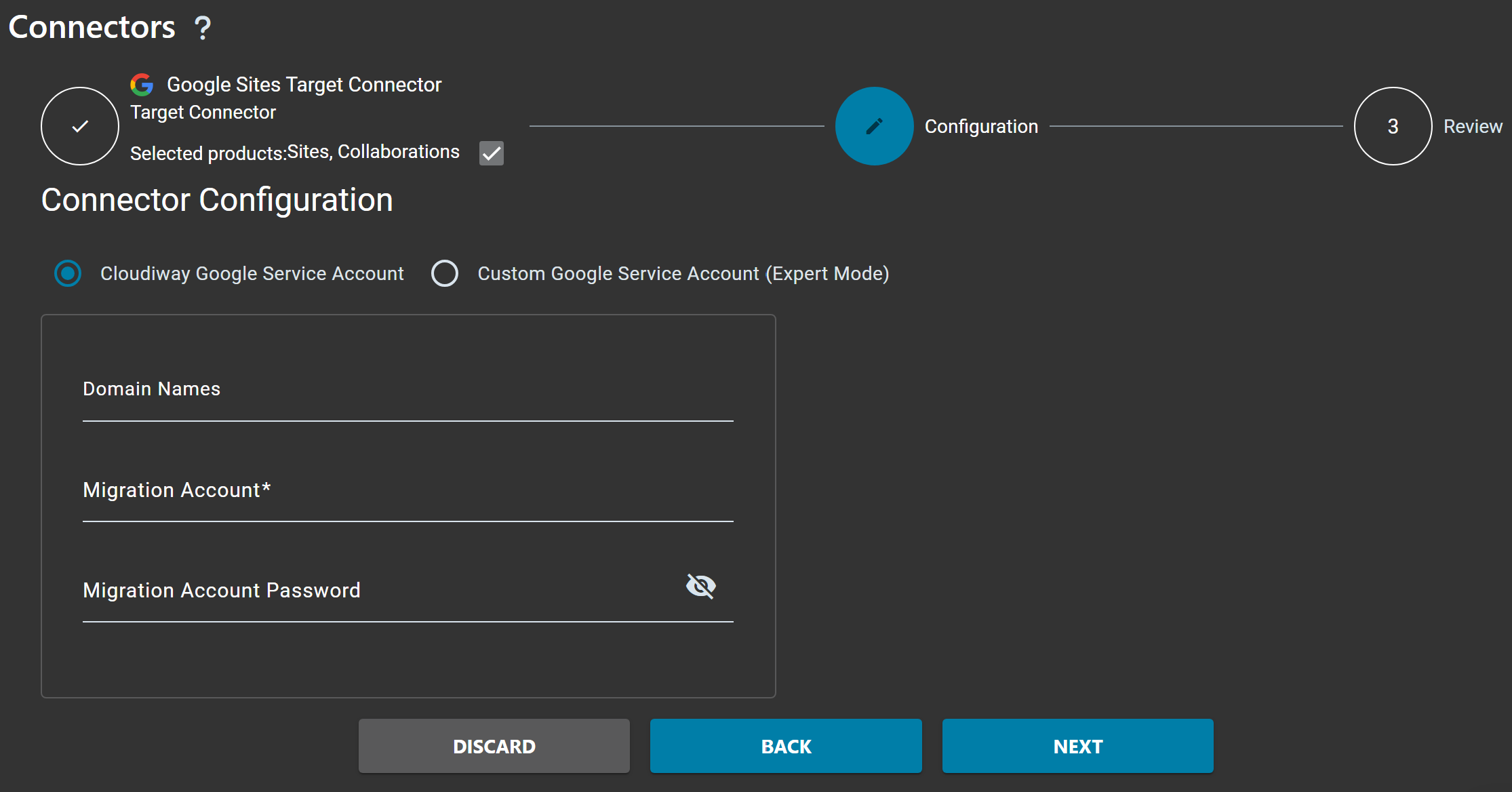The height and width of the screenshot is (792, 1512).
Task: Click the Google logo icon
Action: 142,85
